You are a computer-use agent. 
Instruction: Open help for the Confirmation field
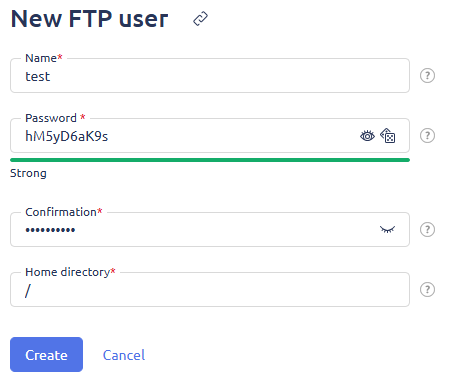click(x=427, y=230)
